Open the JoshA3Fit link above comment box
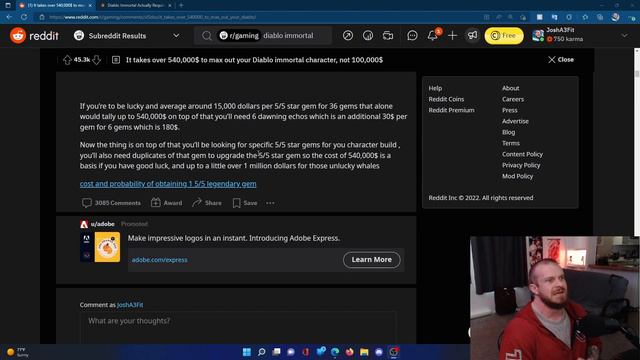This screenshot has width=640, height=360. point(130,305)
